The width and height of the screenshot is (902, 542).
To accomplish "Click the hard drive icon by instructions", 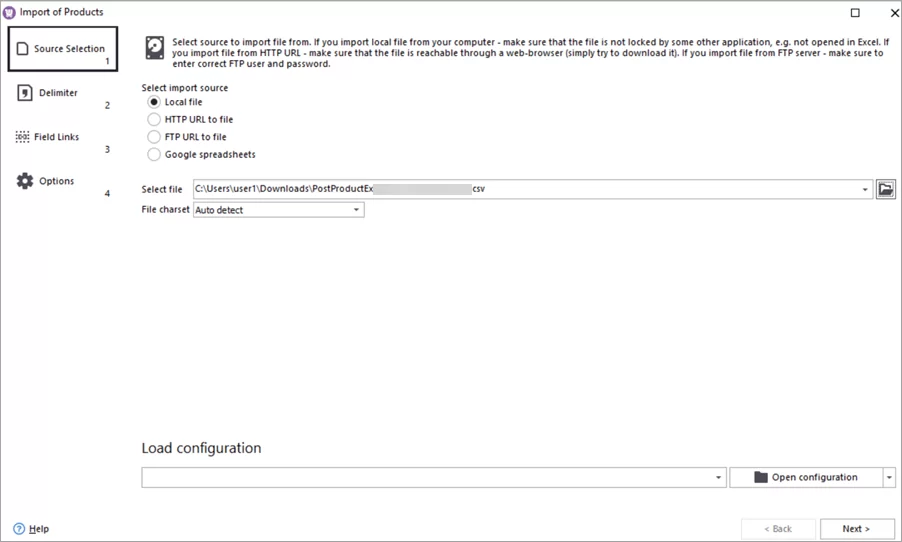I will (x=155, y=49).
